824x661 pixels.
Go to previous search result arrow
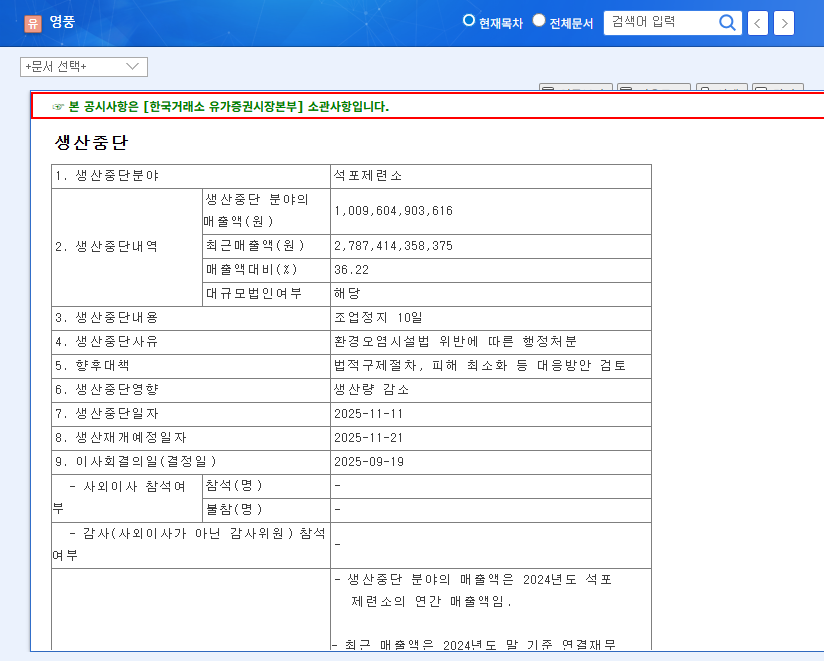click(757, 23)
